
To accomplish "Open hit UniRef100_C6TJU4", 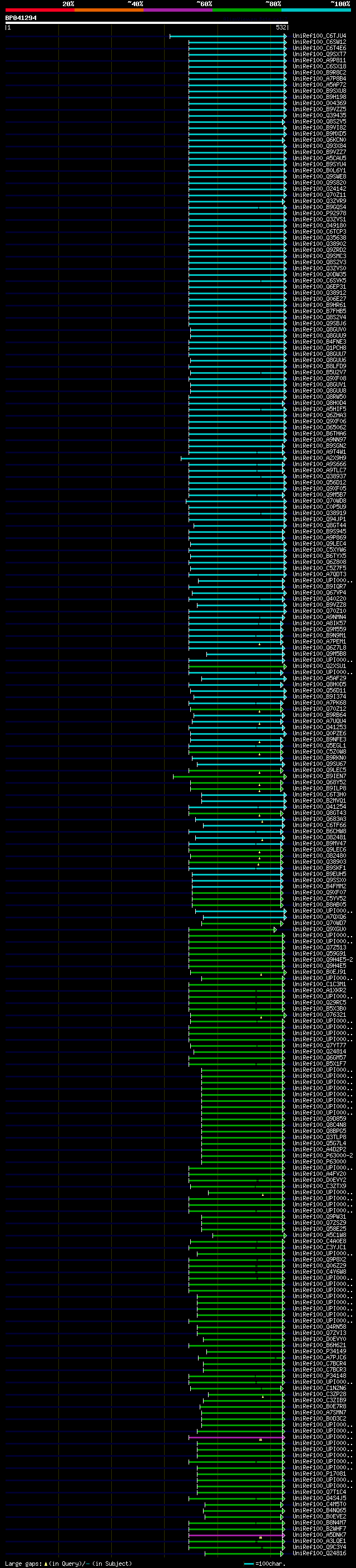I will point(319,37).
